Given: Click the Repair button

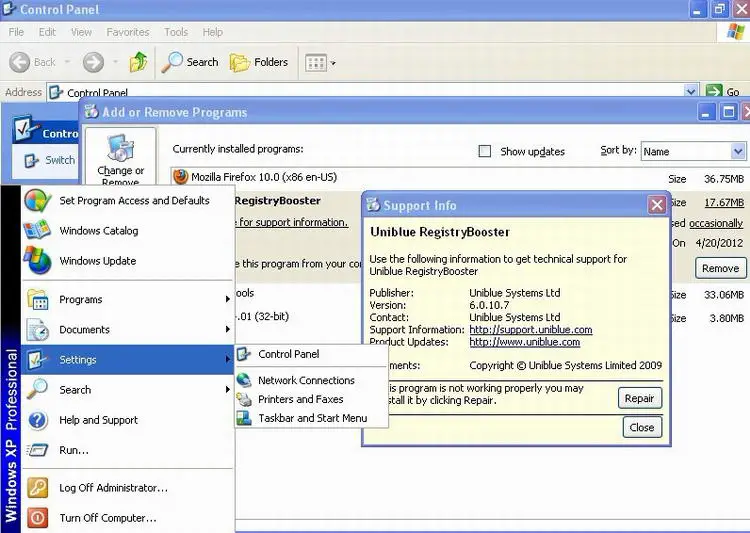Looking at the screenshot, I should click(640, 398).
